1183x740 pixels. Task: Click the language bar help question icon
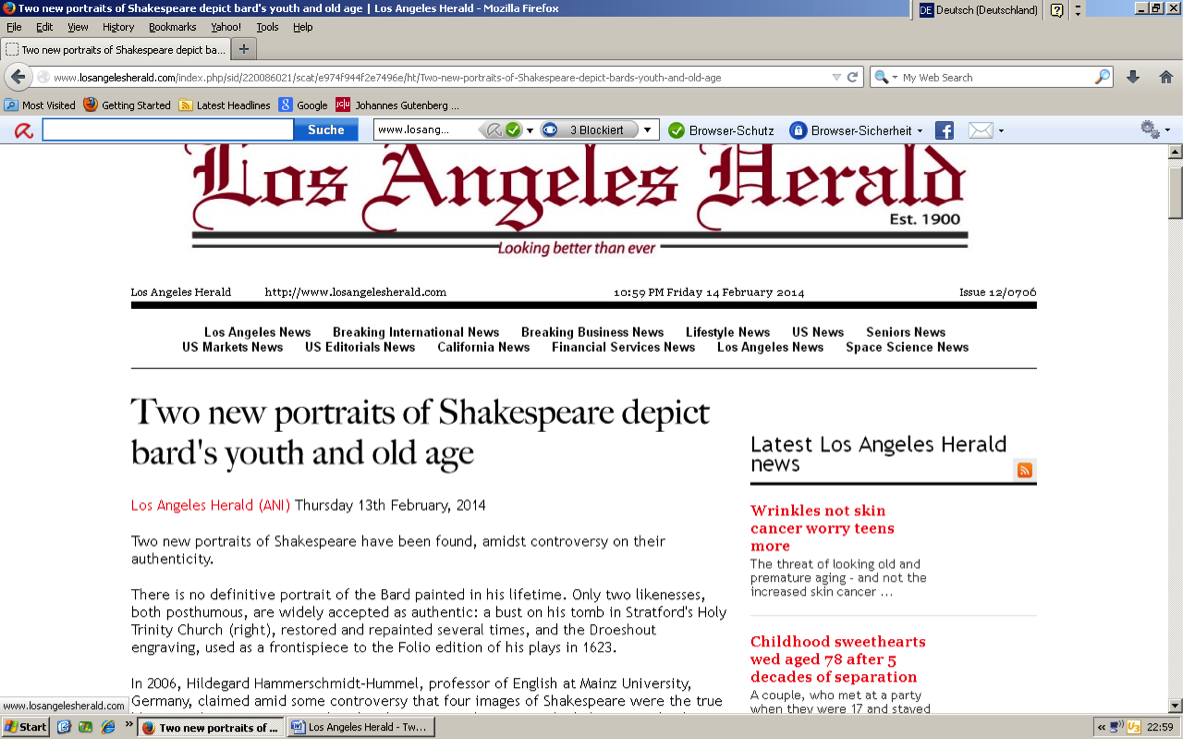click(x=1057, y=10)
